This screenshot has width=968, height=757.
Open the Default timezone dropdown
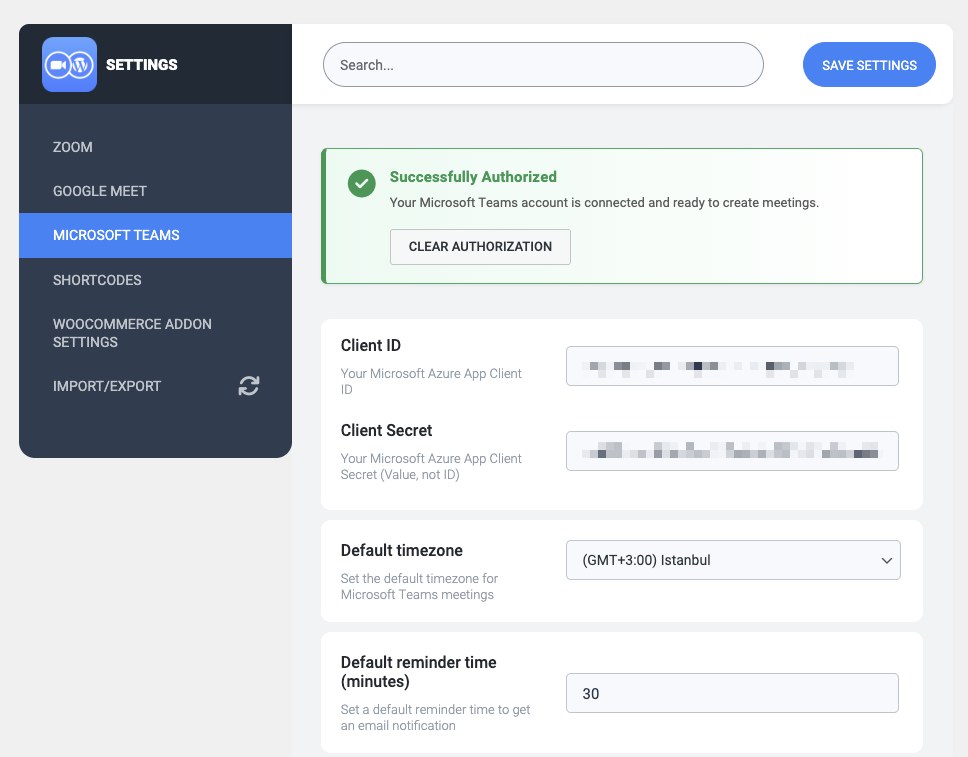(x=733, y=560)
